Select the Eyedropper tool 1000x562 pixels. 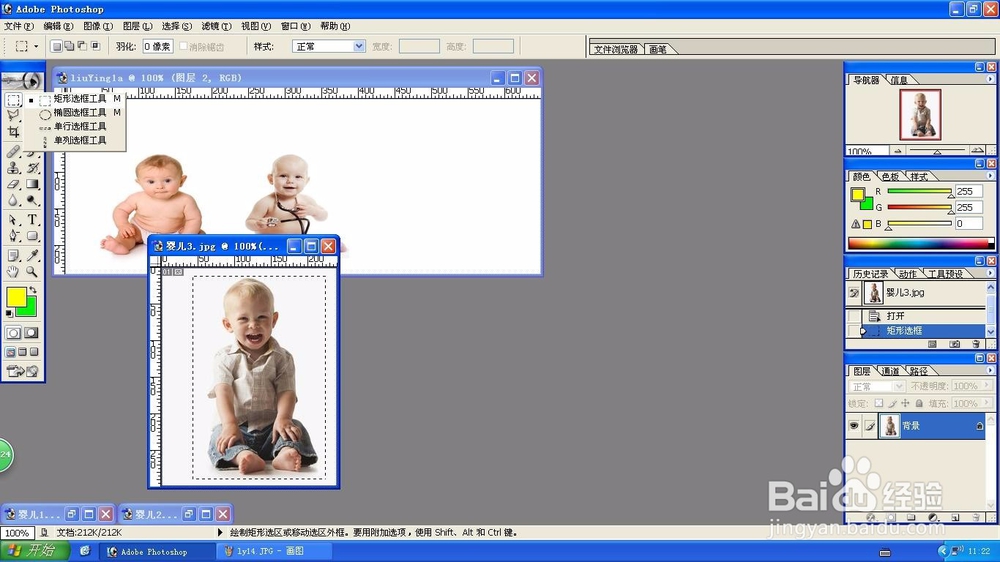click(33, 256)
